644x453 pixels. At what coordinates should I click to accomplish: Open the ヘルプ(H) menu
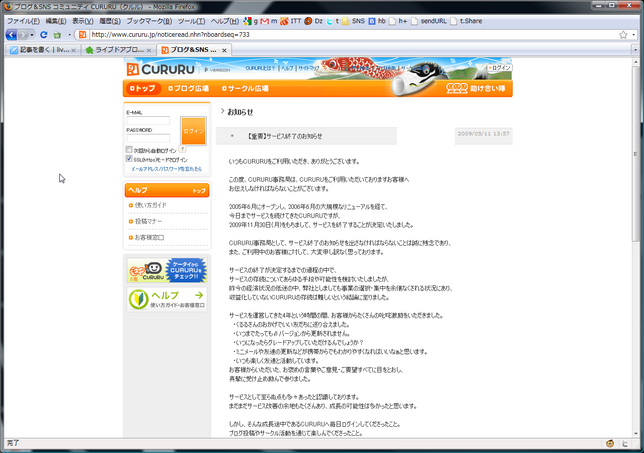coord(225,21)
